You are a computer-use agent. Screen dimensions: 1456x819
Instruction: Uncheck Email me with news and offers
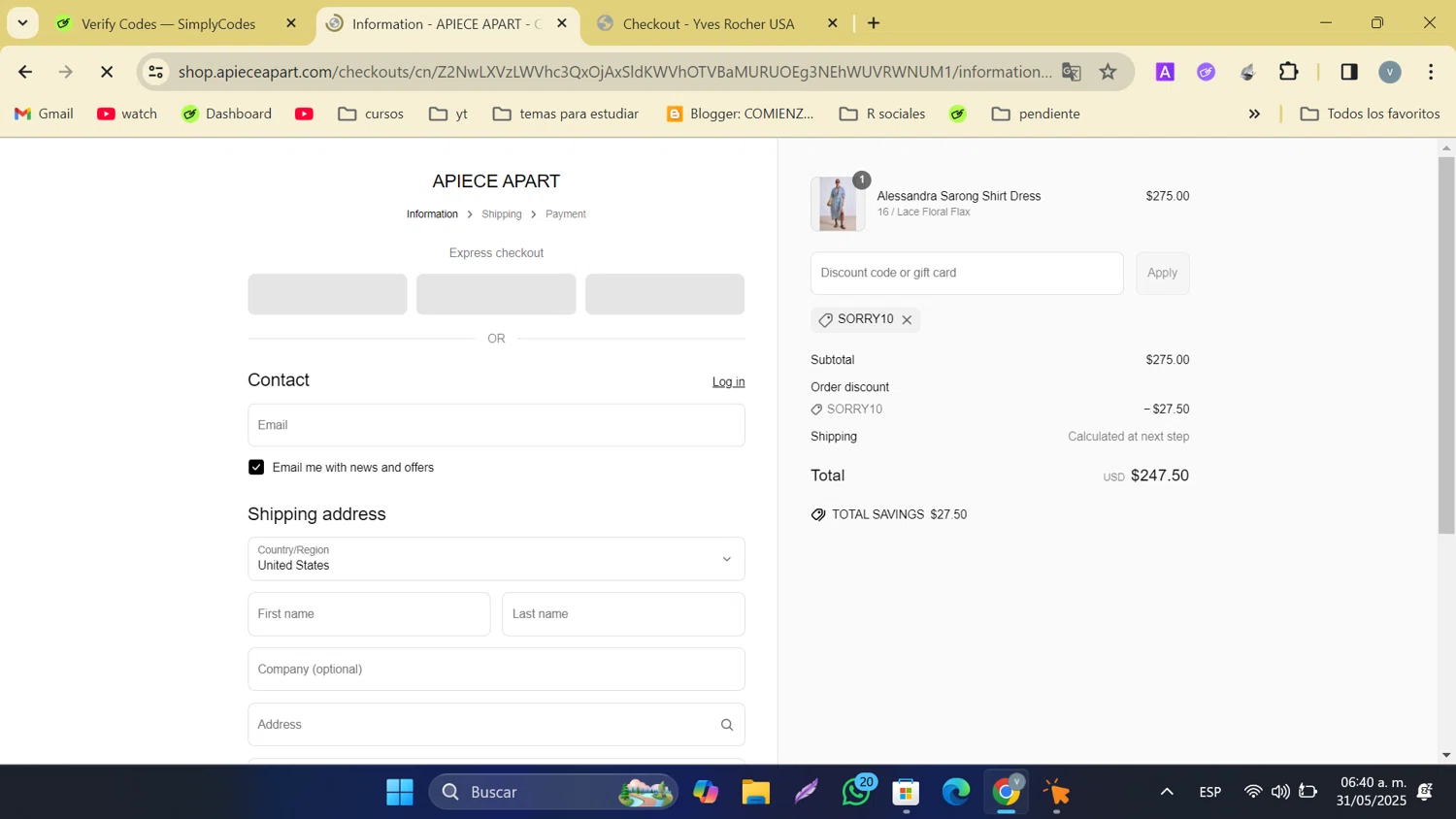coord(256,468)
